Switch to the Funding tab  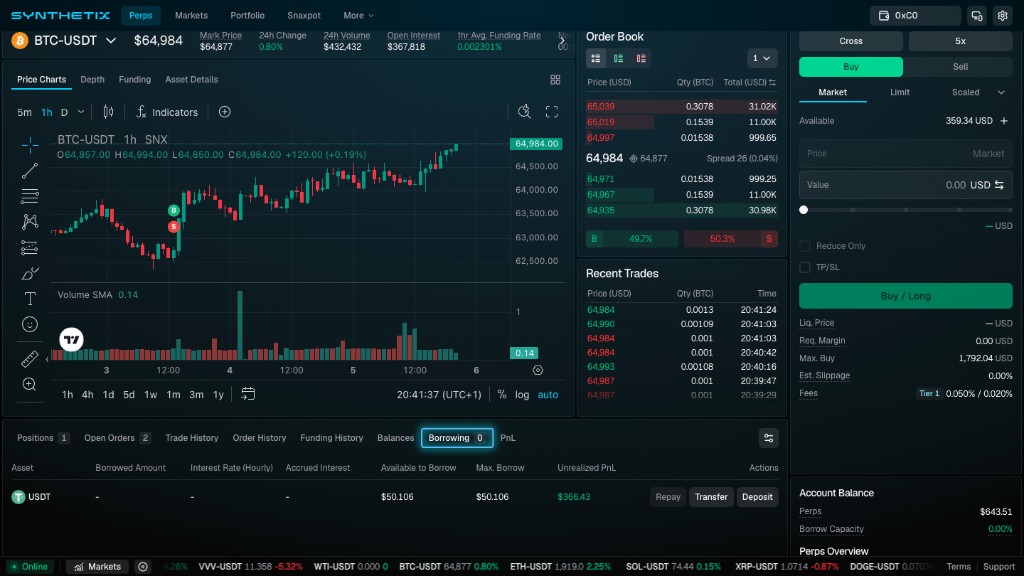click(135, 80)
